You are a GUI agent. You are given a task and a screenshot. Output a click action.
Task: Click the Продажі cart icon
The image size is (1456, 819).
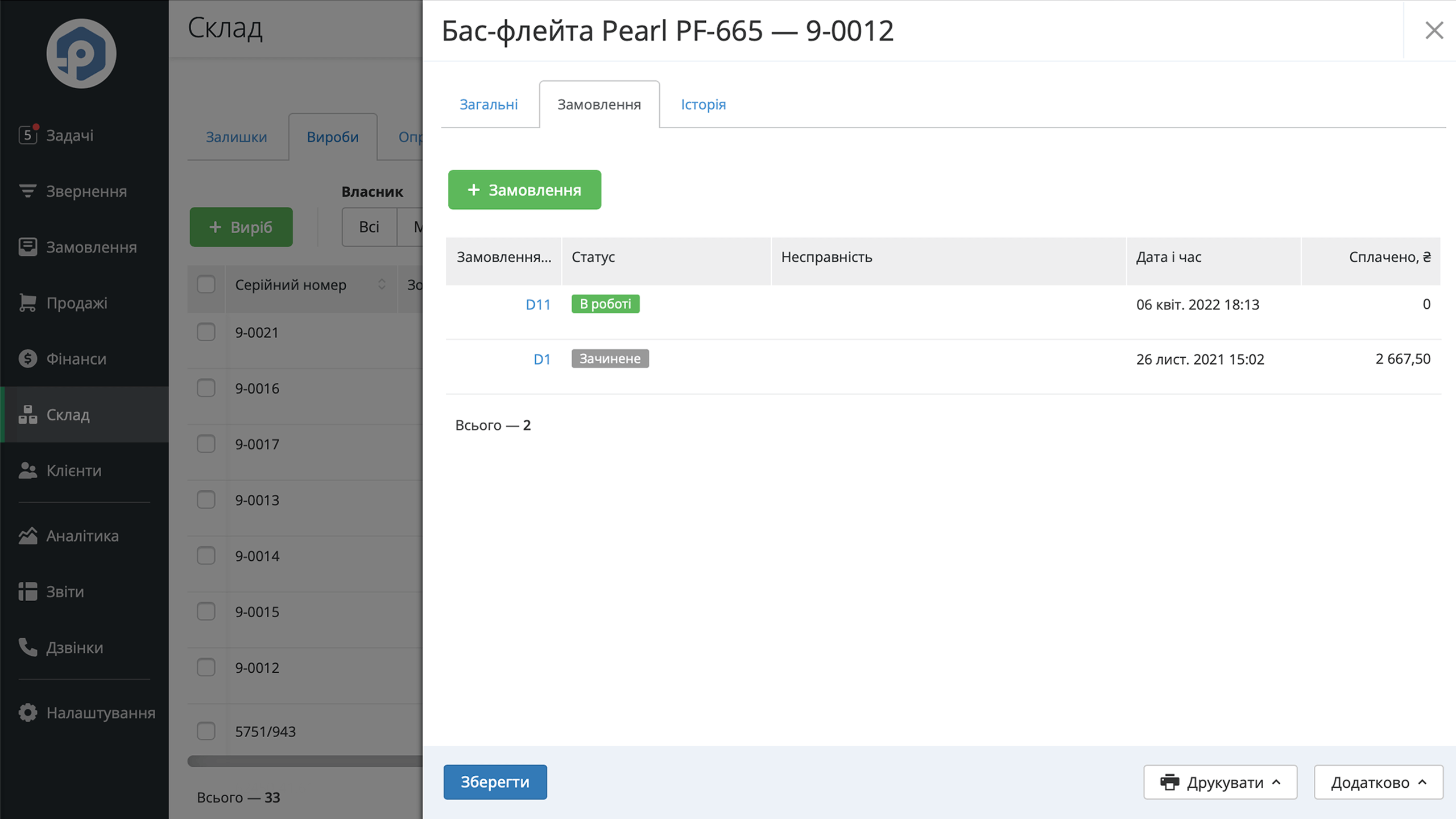(x=27, y=303)
